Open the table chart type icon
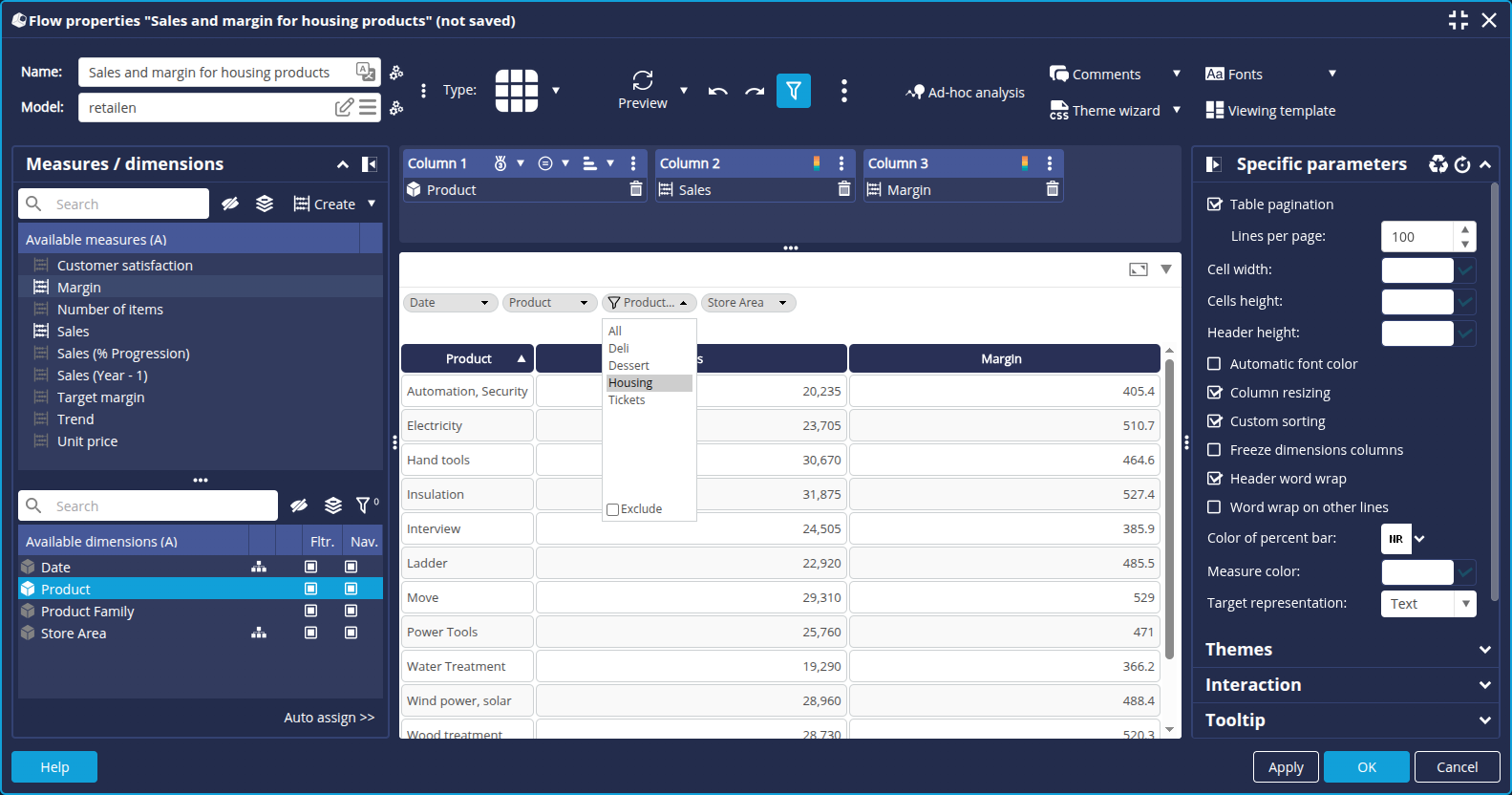This screenshot has height=795, width=1512. [x=517, y=91]
